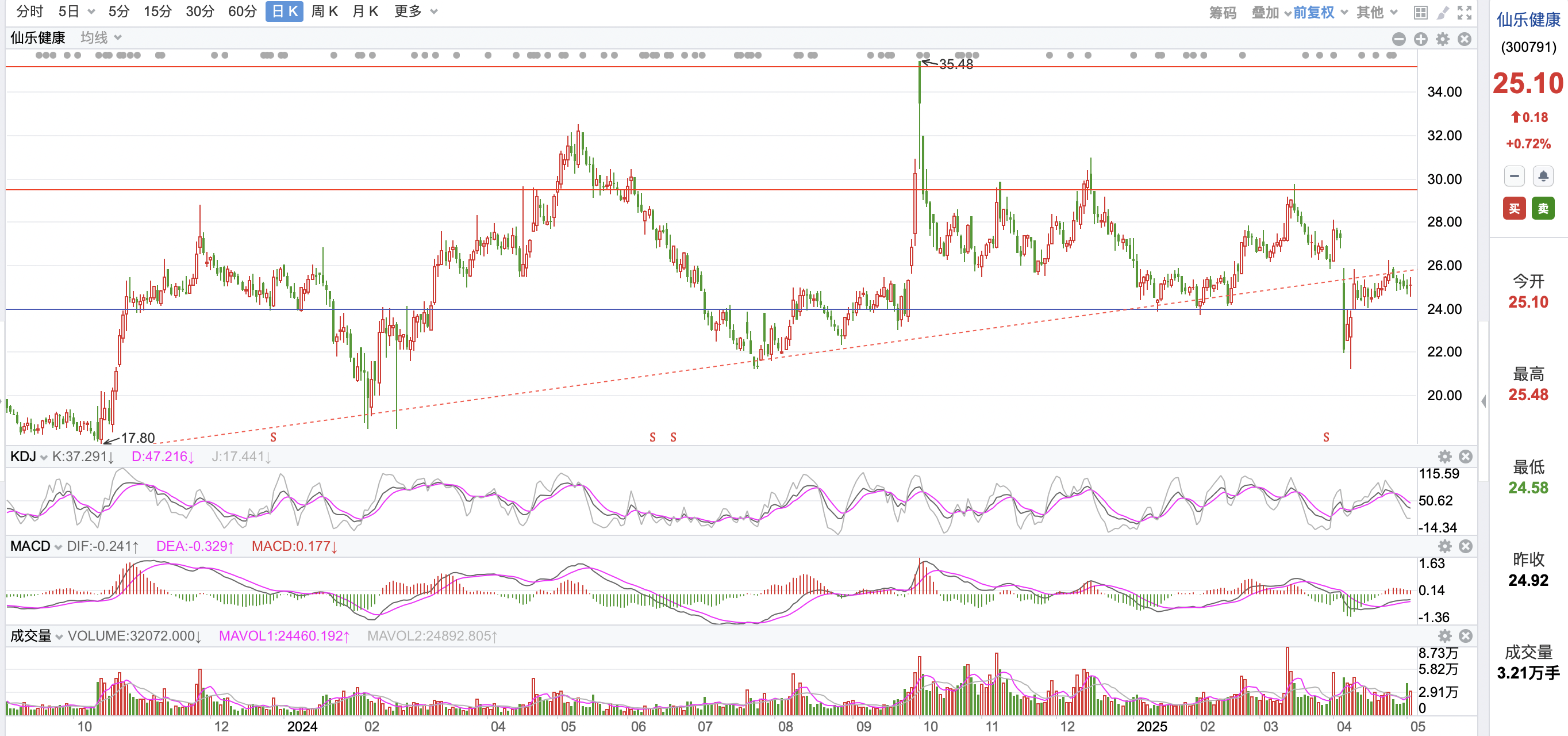Image resolution: width=1568 pixels, height=736 pixels.
Task: Zoom out chart with minus circle icon
Action: point(1399,40)
